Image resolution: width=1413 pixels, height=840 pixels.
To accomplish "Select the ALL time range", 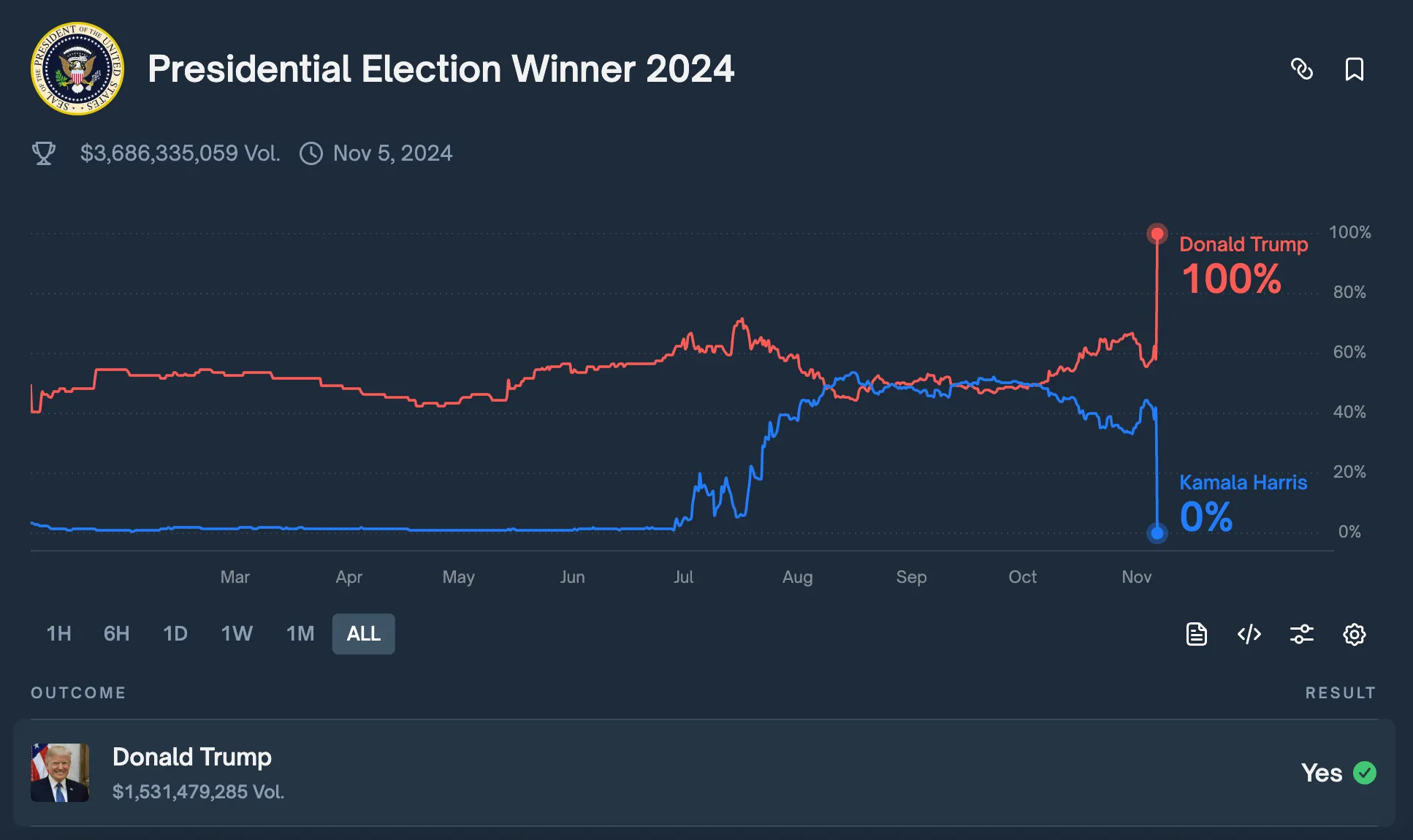I will pos(363,633).
